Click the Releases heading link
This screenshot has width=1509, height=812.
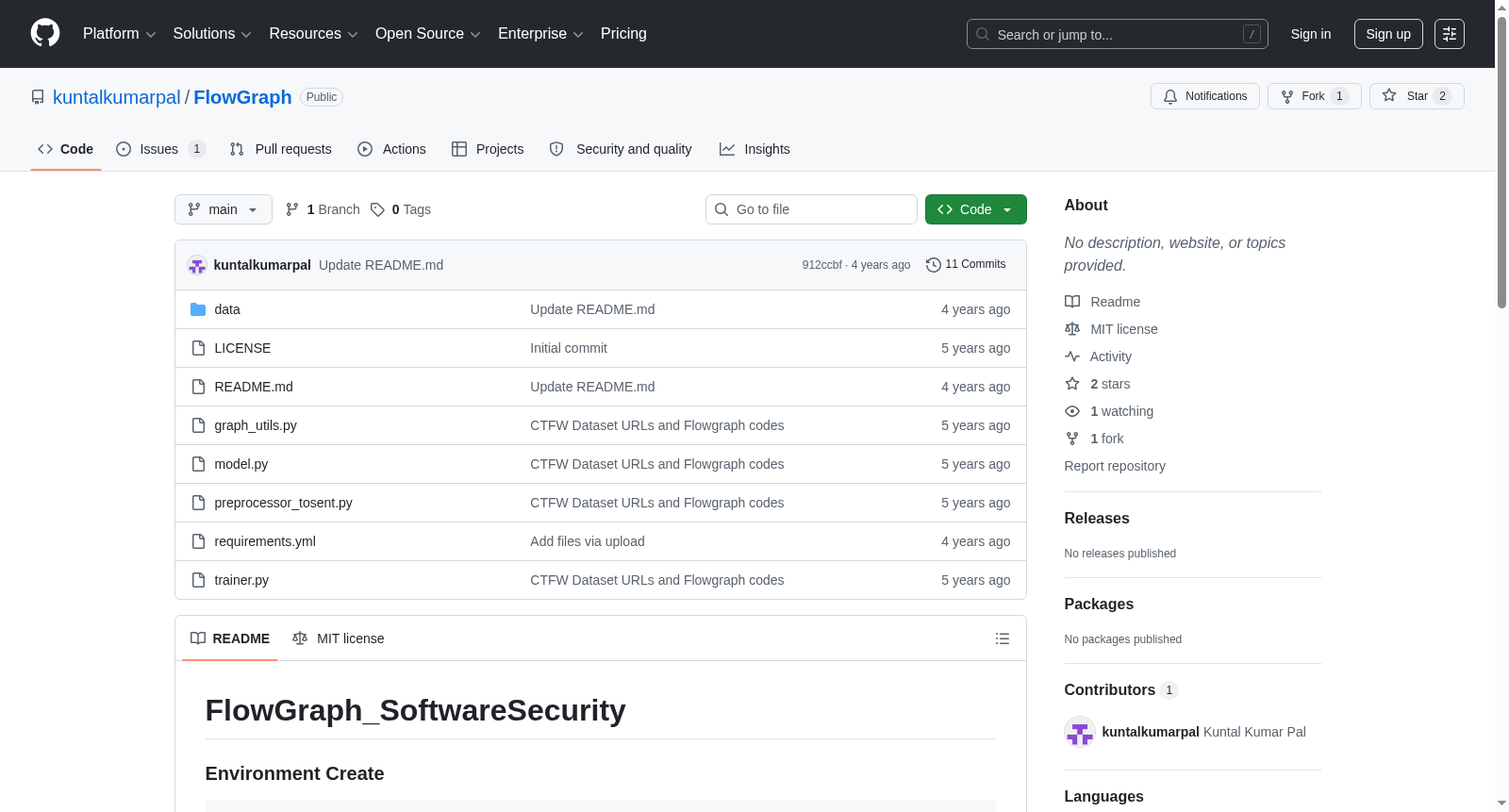click(1097, 519)
